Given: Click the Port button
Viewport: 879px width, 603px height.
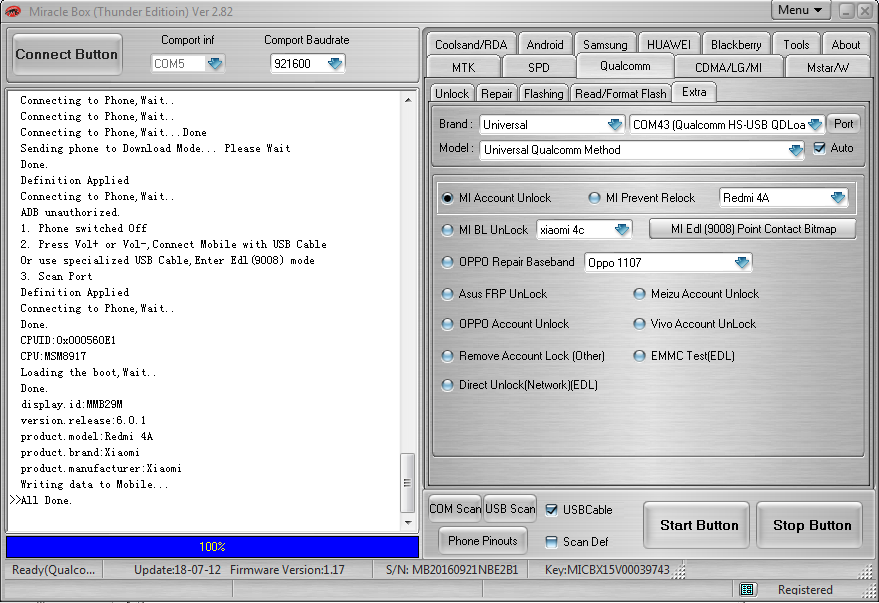Looking at the screenshot, I should [x=843, y=124].
